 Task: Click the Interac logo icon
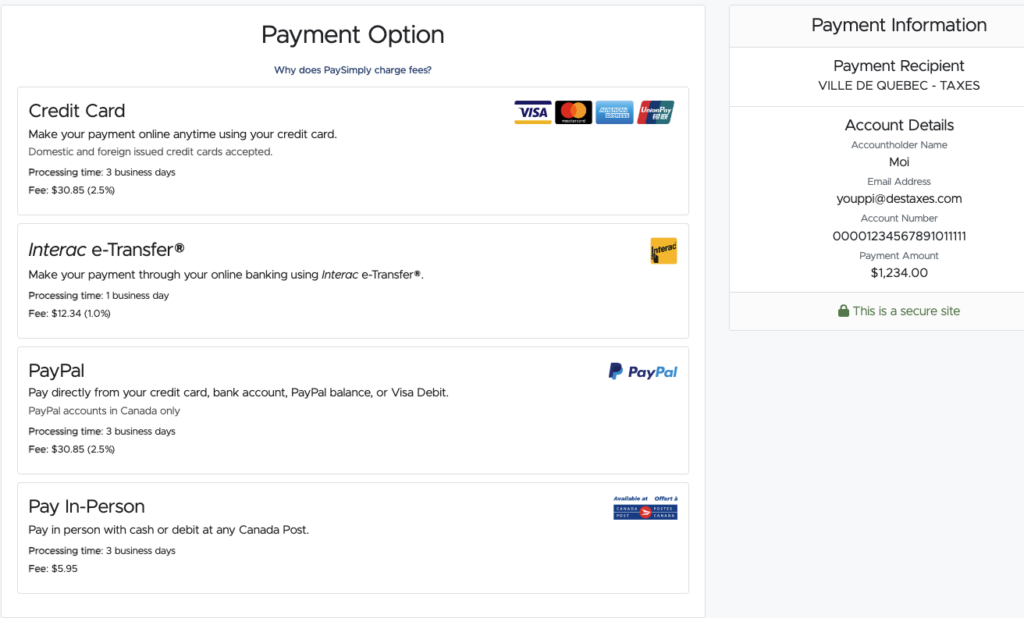663,251
